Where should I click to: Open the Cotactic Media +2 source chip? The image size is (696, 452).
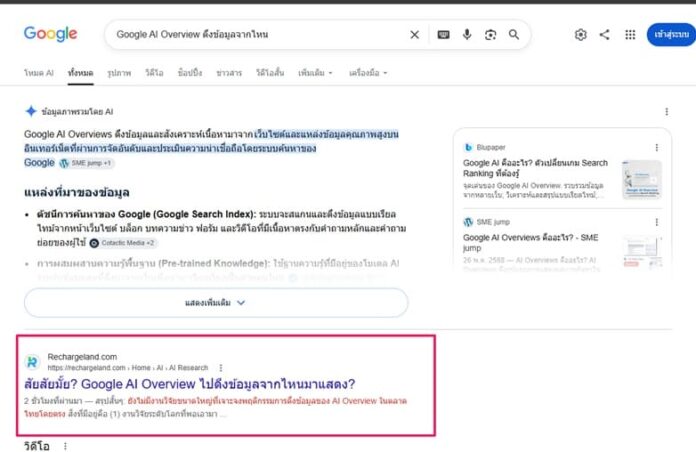[123, 243]
